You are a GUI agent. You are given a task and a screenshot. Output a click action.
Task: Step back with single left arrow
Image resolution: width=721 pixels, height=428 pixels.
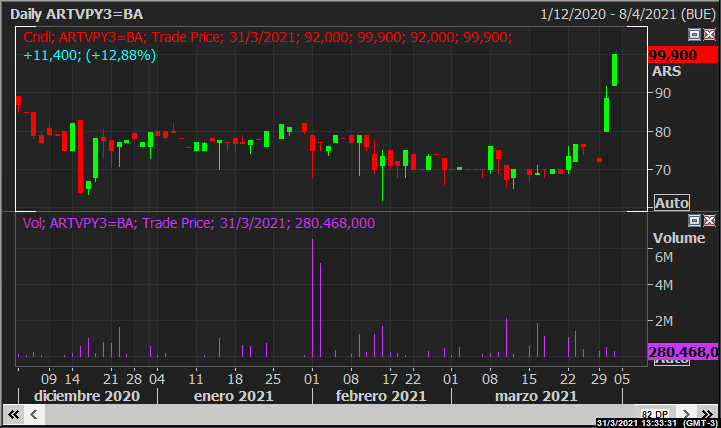(x=34, y=415)
